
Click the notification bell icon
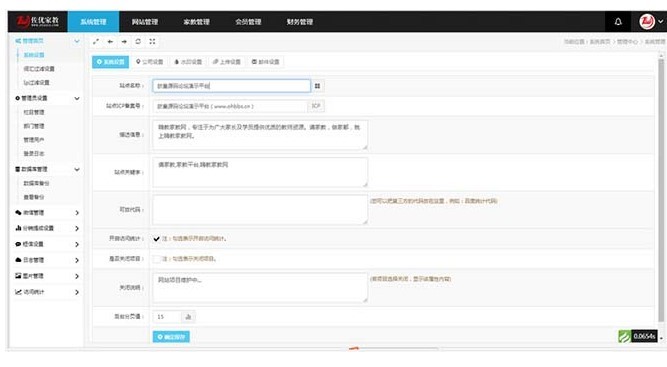[x=618, y=21]
